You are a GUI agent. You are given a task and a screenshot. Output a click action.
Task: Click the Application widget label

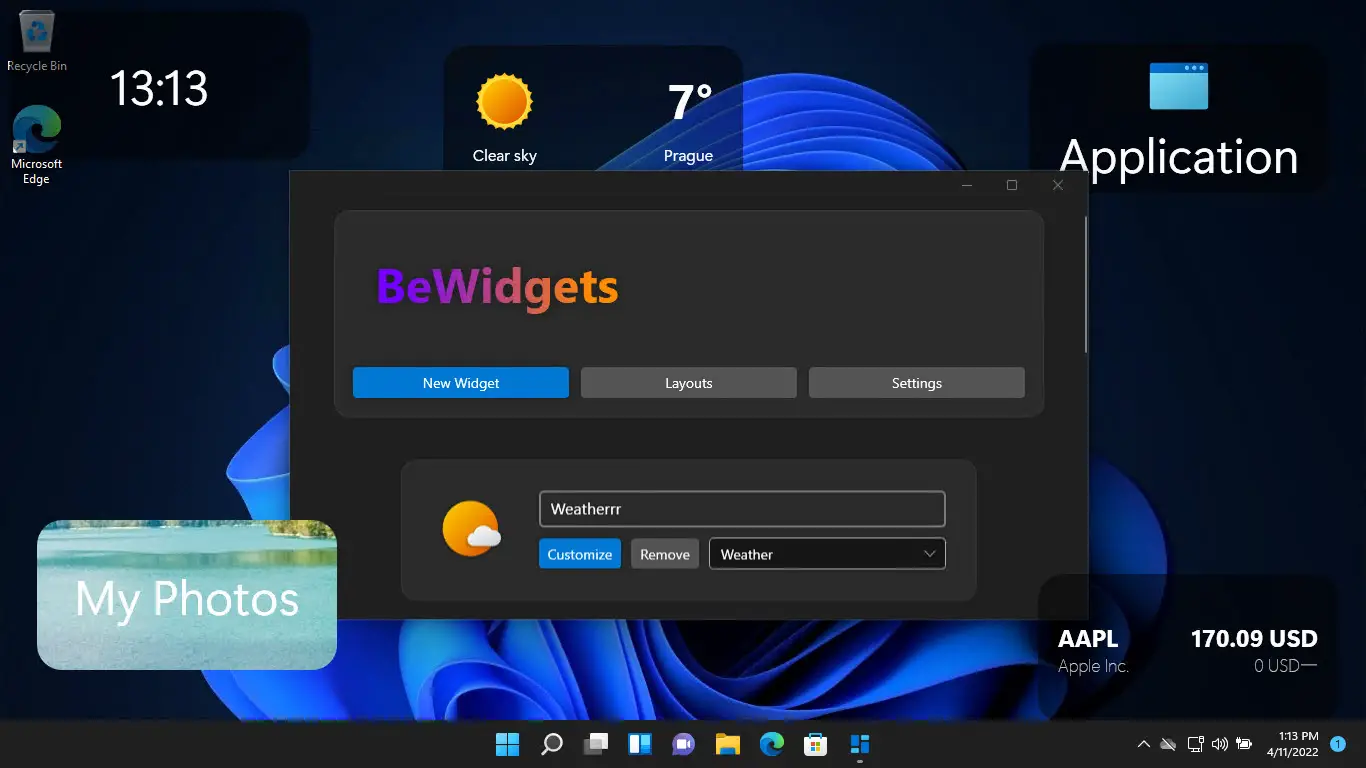1178,157
